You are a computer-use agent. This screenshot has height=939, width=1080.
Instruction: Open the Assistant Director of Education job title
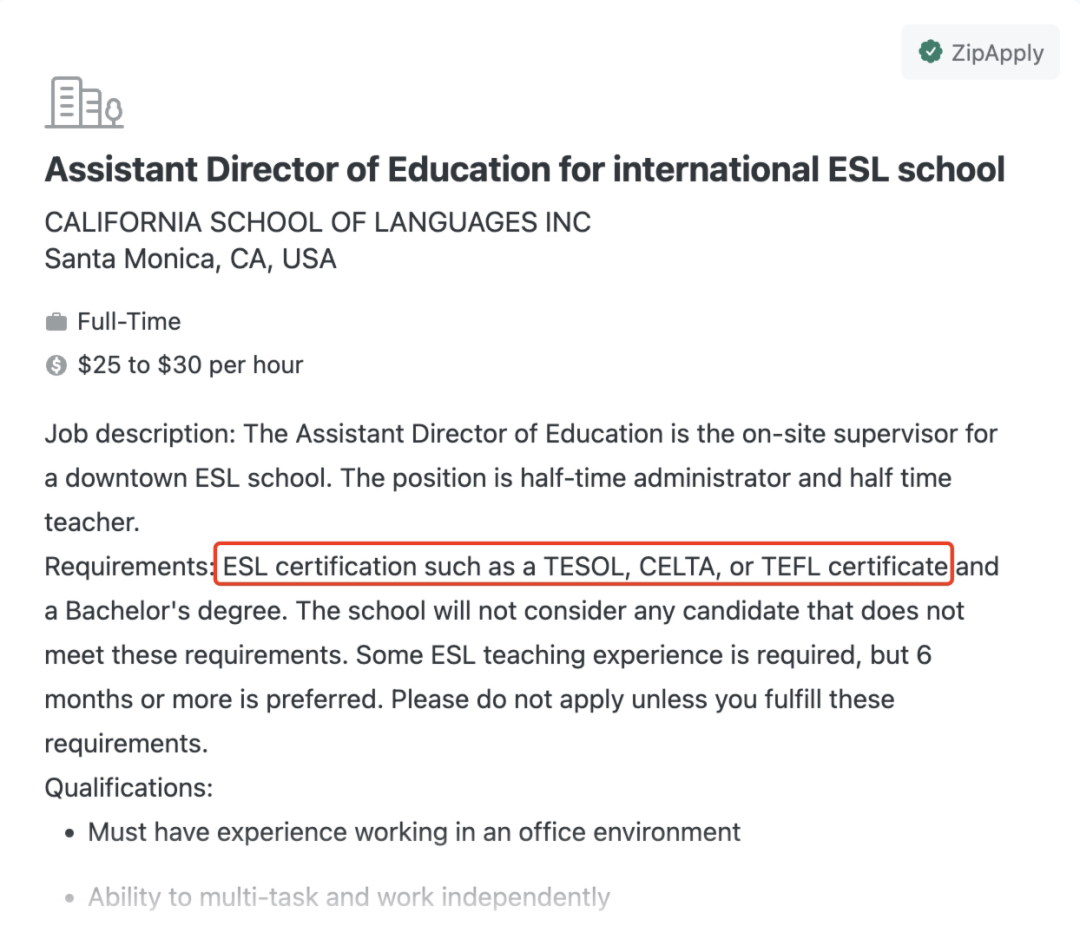pos(525,169)
